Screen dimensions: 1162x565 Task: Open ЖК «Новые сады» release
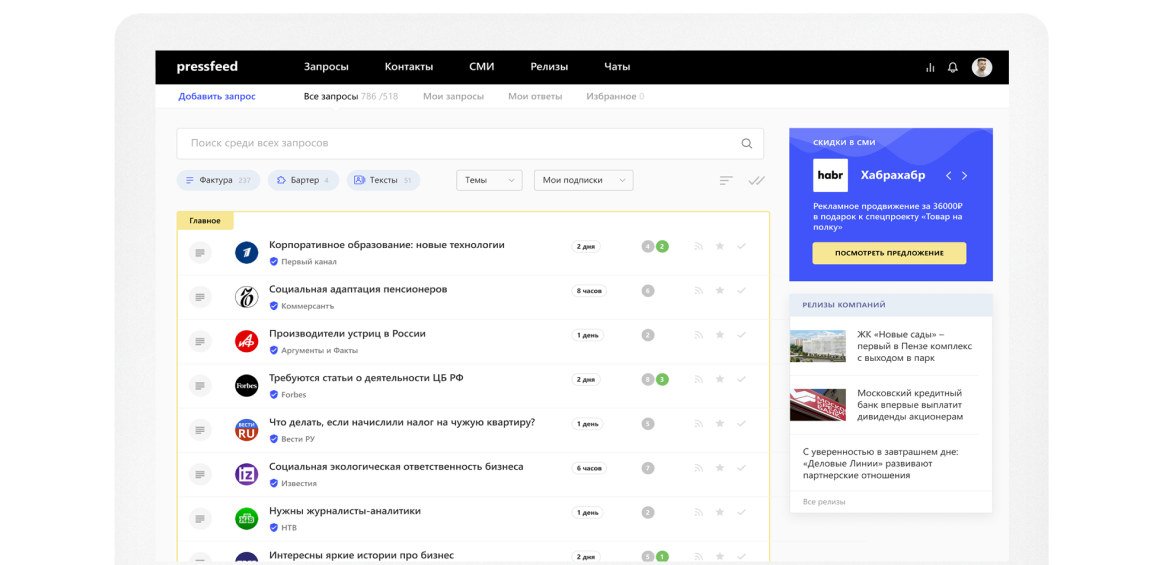[914, 346]
